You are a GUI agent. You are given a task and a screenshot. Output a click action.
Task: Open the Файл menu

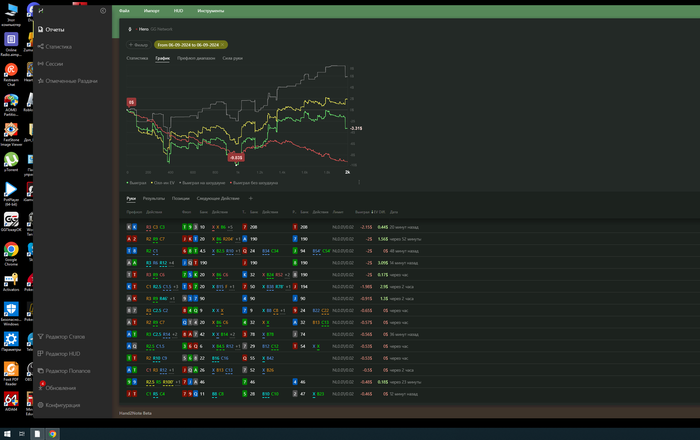pyautogui.click(x=124, y=11)
